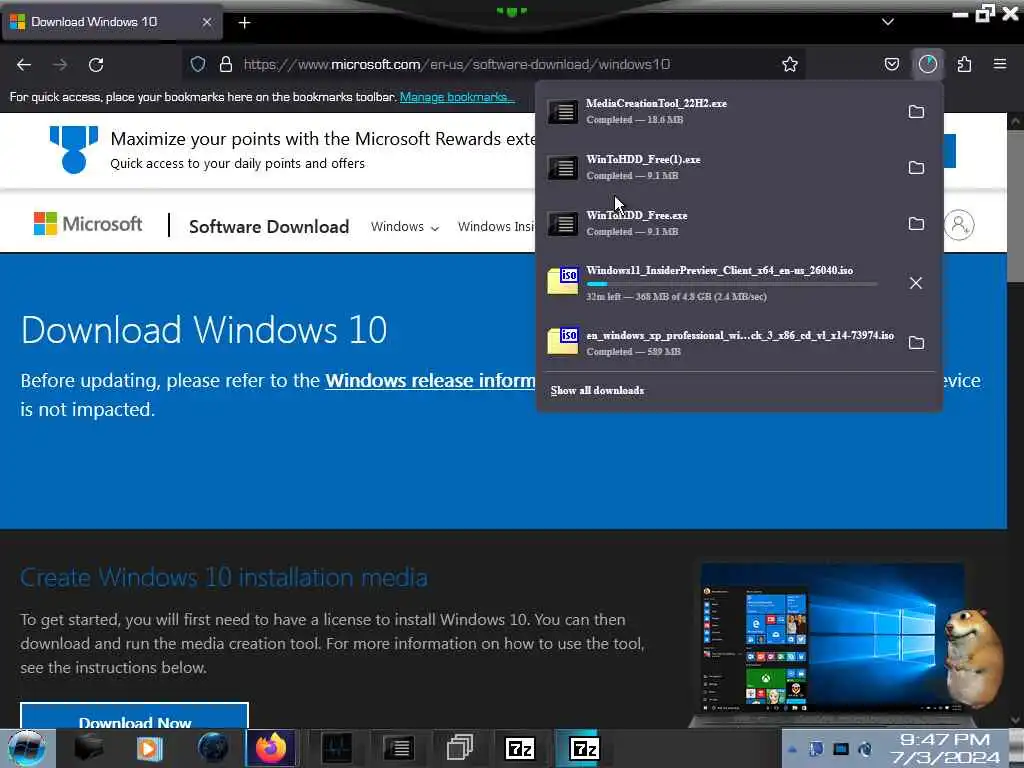Screen dimensions: 1024x768
Task: Show MediaCreationTool_22H2.exe in folder
Action: [916, 112]
